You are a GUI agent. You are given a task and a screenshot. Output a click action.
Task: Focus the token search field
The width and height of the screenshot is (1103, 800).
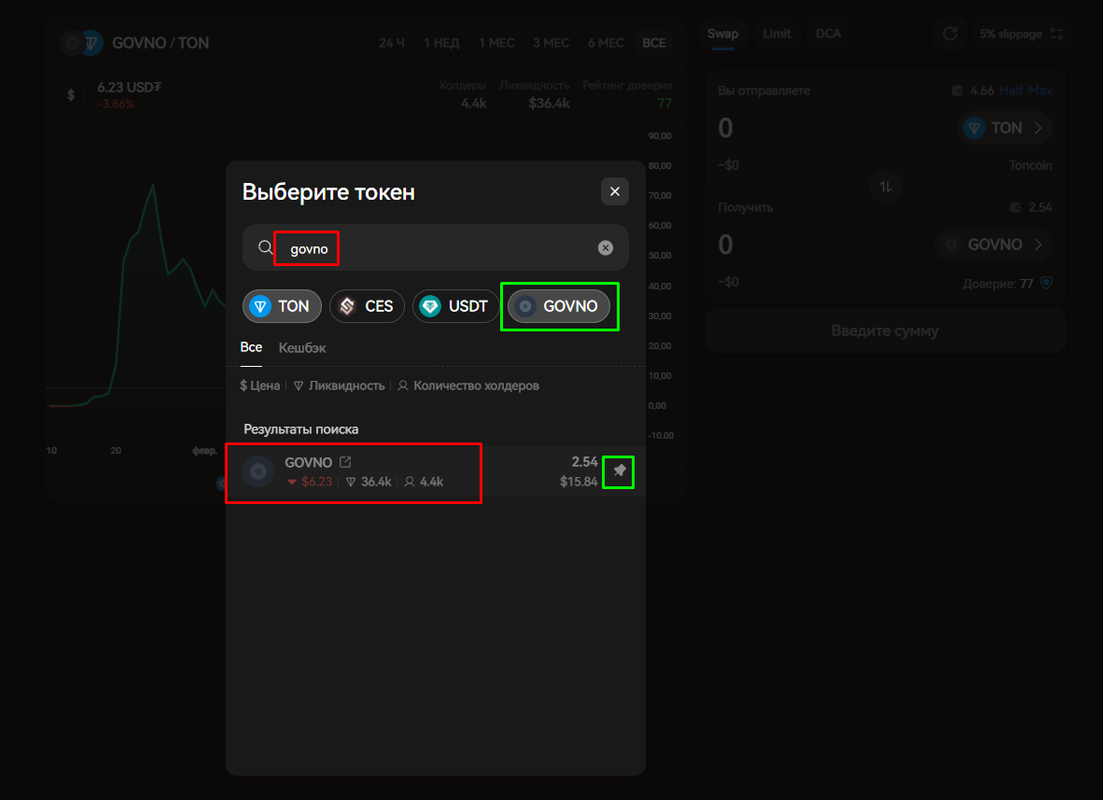coord(435,248)
